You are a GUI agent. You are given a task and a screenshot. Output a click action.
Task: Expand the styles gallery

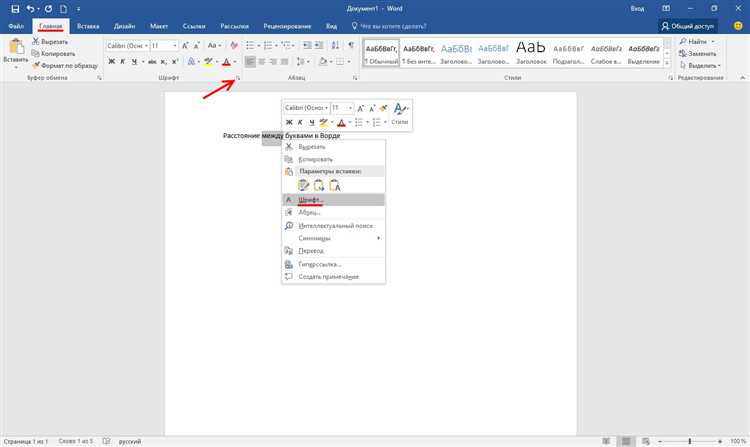(x=667, y=63)
